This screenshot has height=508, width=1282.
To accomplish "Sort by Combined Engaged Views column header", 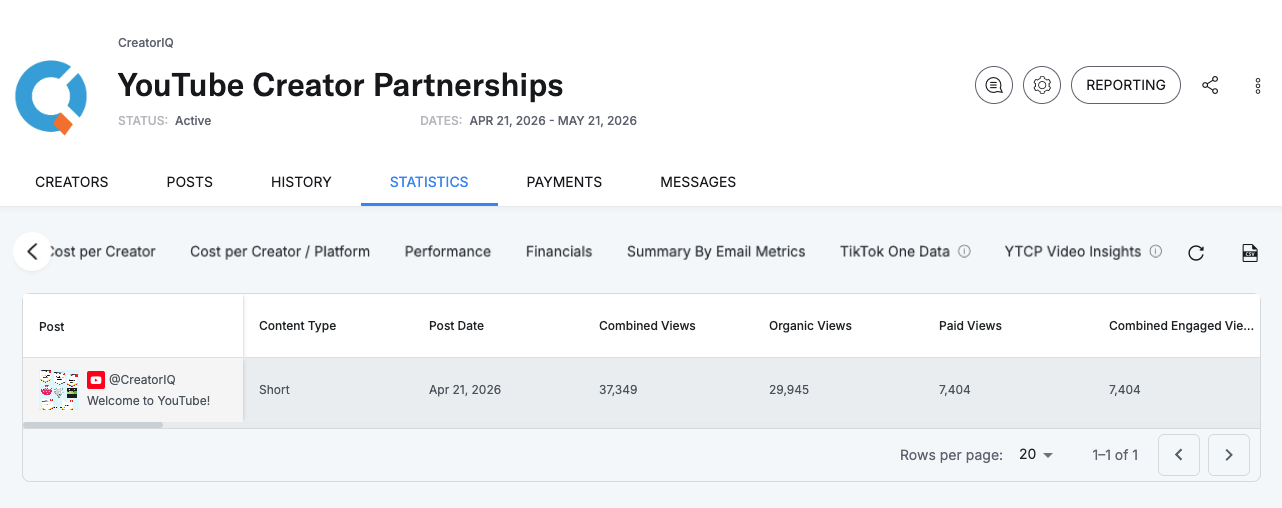I will 1180,326.
